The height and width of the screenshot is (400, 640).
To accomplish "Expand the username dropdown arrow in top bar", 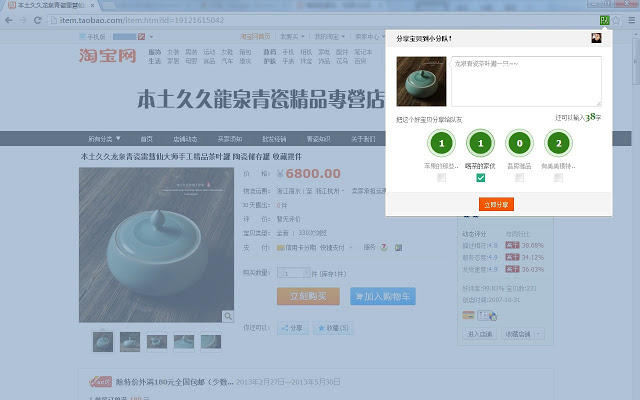I will point(151,37).
